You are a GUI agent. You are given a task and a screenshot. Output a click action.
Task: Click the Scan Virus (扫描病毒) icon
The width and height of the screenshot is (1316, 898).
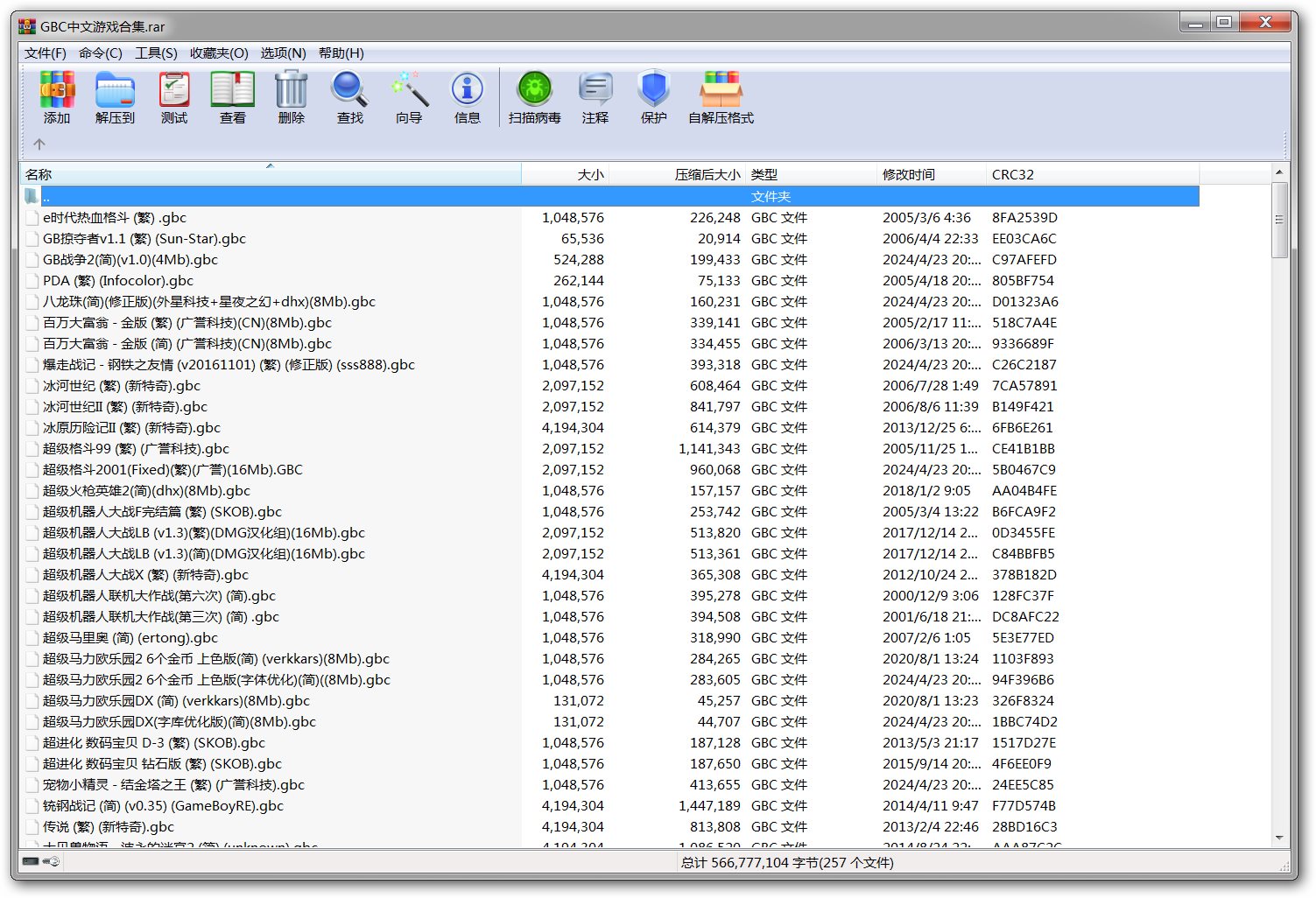tap(534, 89)
